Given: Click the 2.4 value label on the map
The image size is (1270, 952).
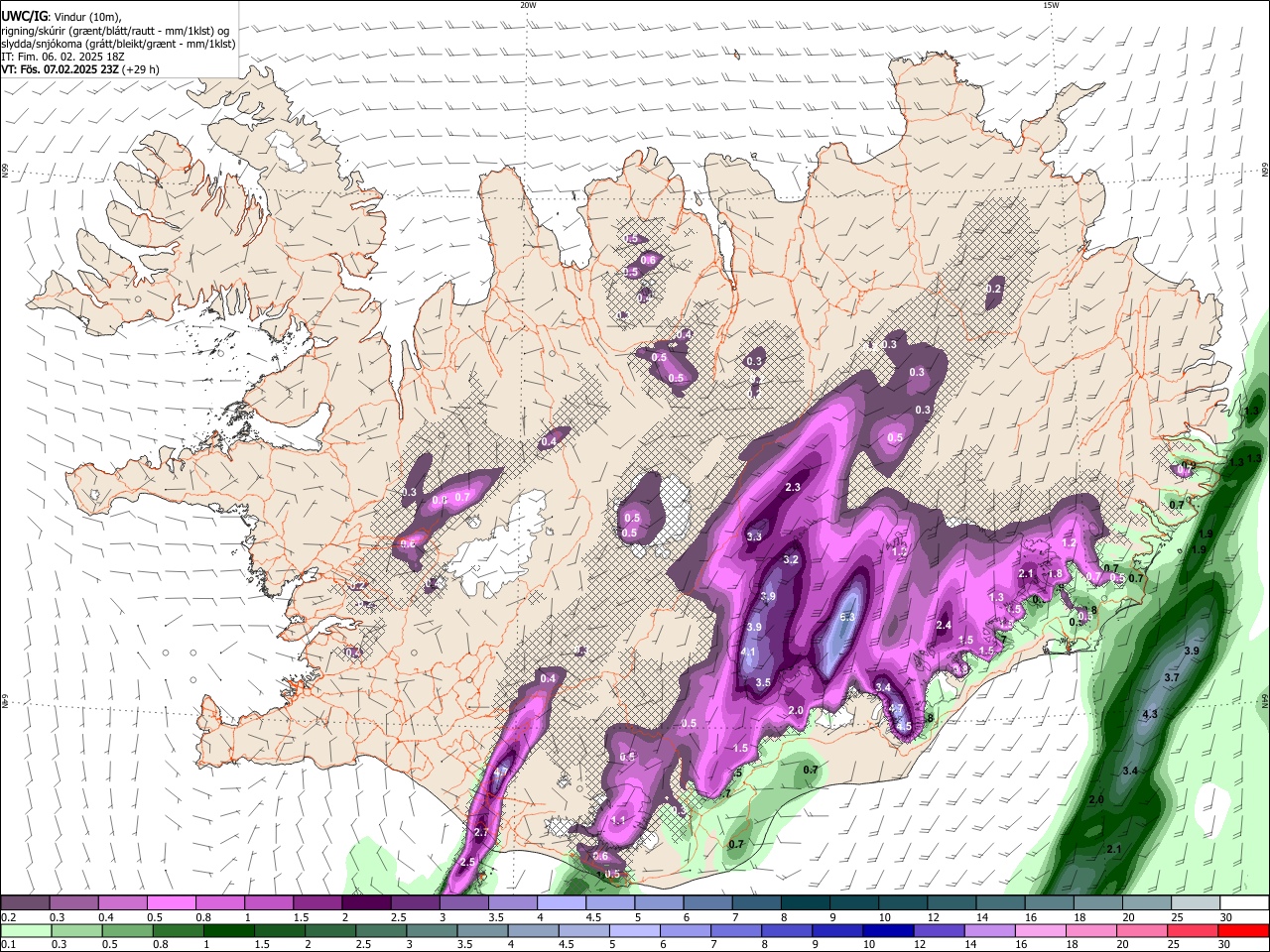Looking at the screenshot, I should (945, 625).
